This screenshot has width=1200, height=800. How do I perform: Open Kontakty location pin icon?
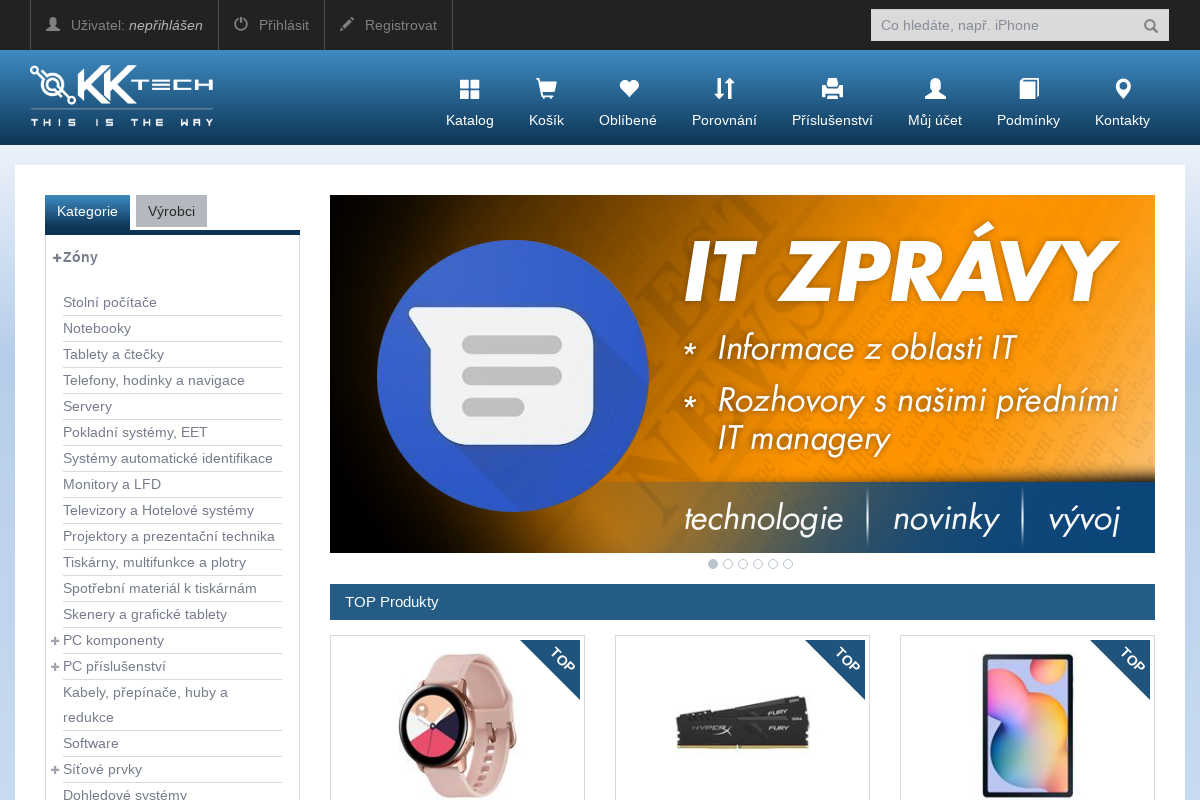pyautogui.click(x=1122, y=90)
